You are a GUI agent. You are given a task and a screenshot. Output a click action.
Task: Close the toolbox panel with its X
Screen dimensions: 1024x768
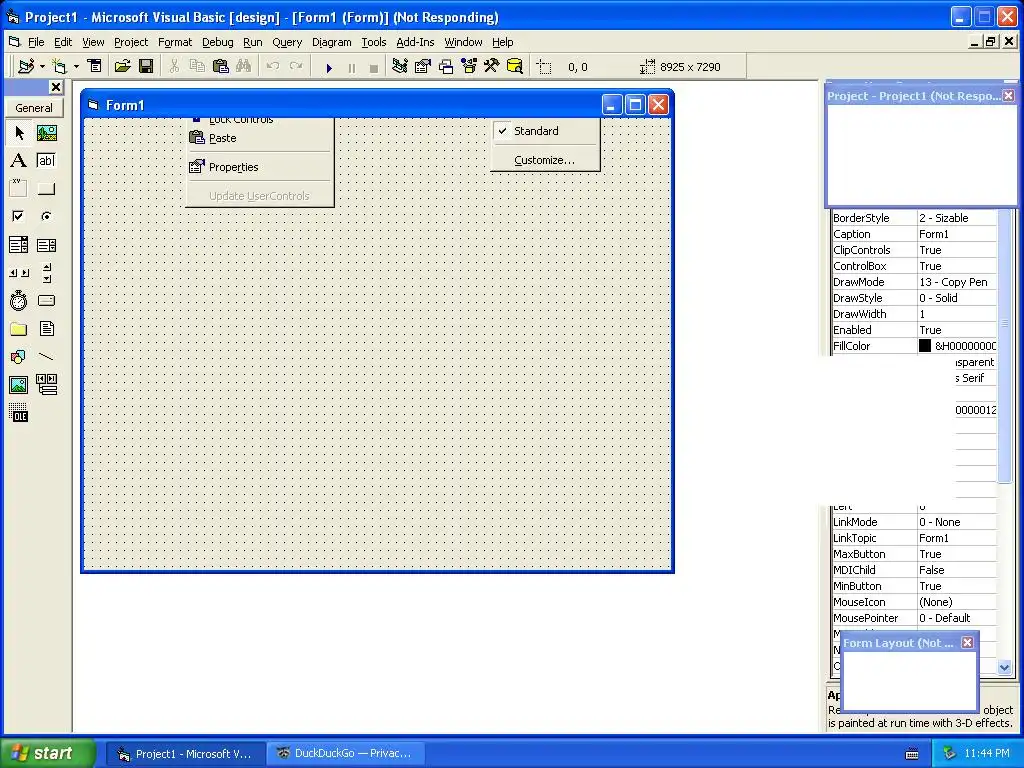(x=56, y=87)
